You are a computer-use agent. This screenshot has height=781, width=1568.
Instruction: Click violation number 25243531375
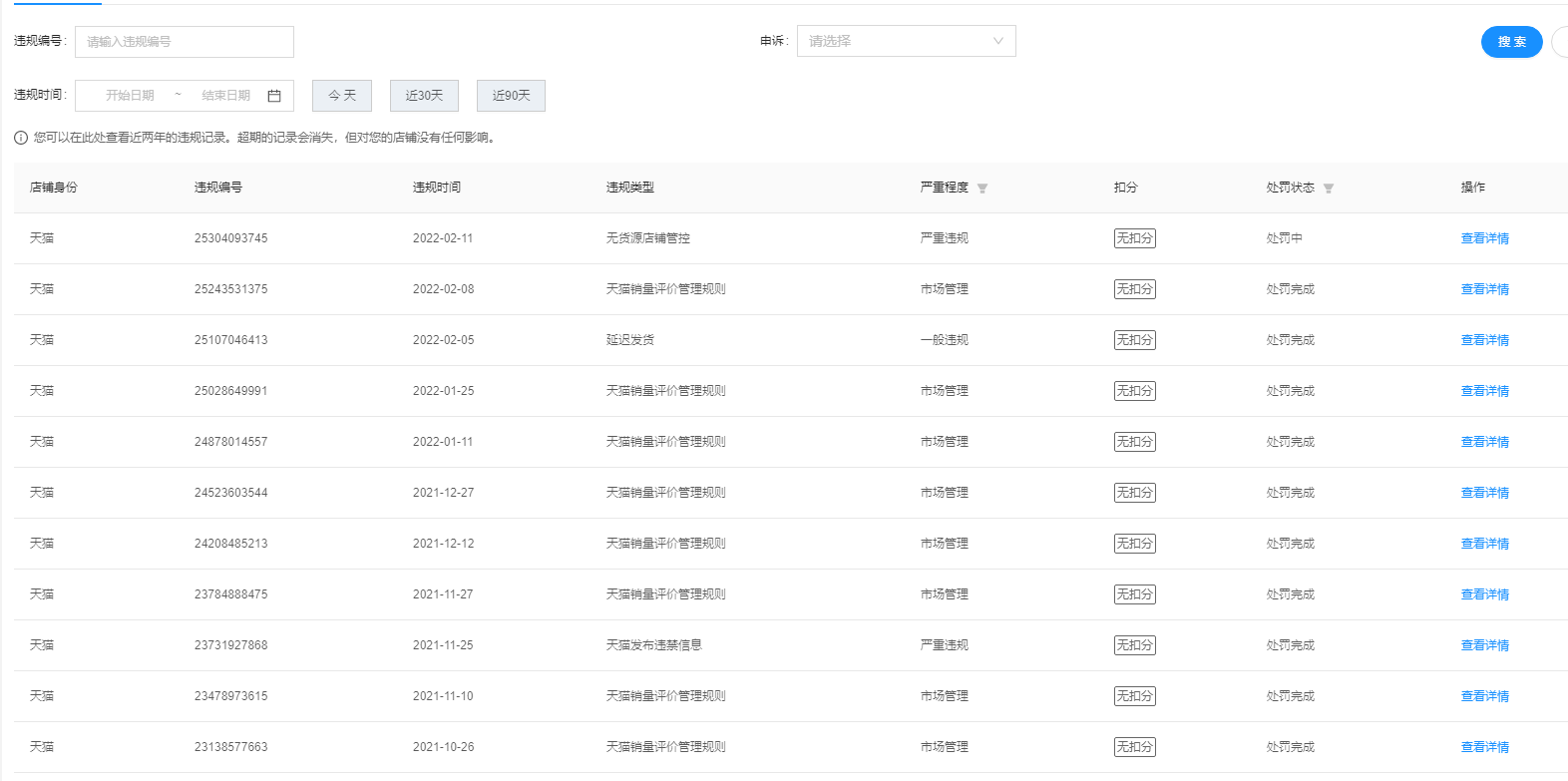(x=231, y=289)
